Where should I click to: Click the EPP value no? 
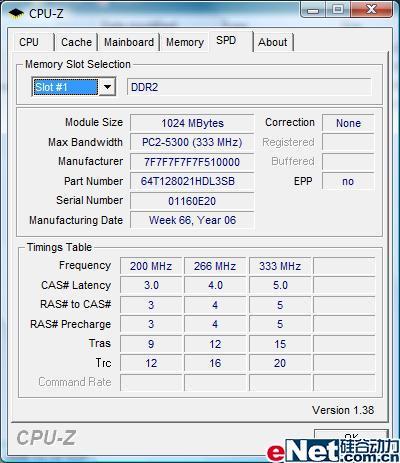(348, 181)
